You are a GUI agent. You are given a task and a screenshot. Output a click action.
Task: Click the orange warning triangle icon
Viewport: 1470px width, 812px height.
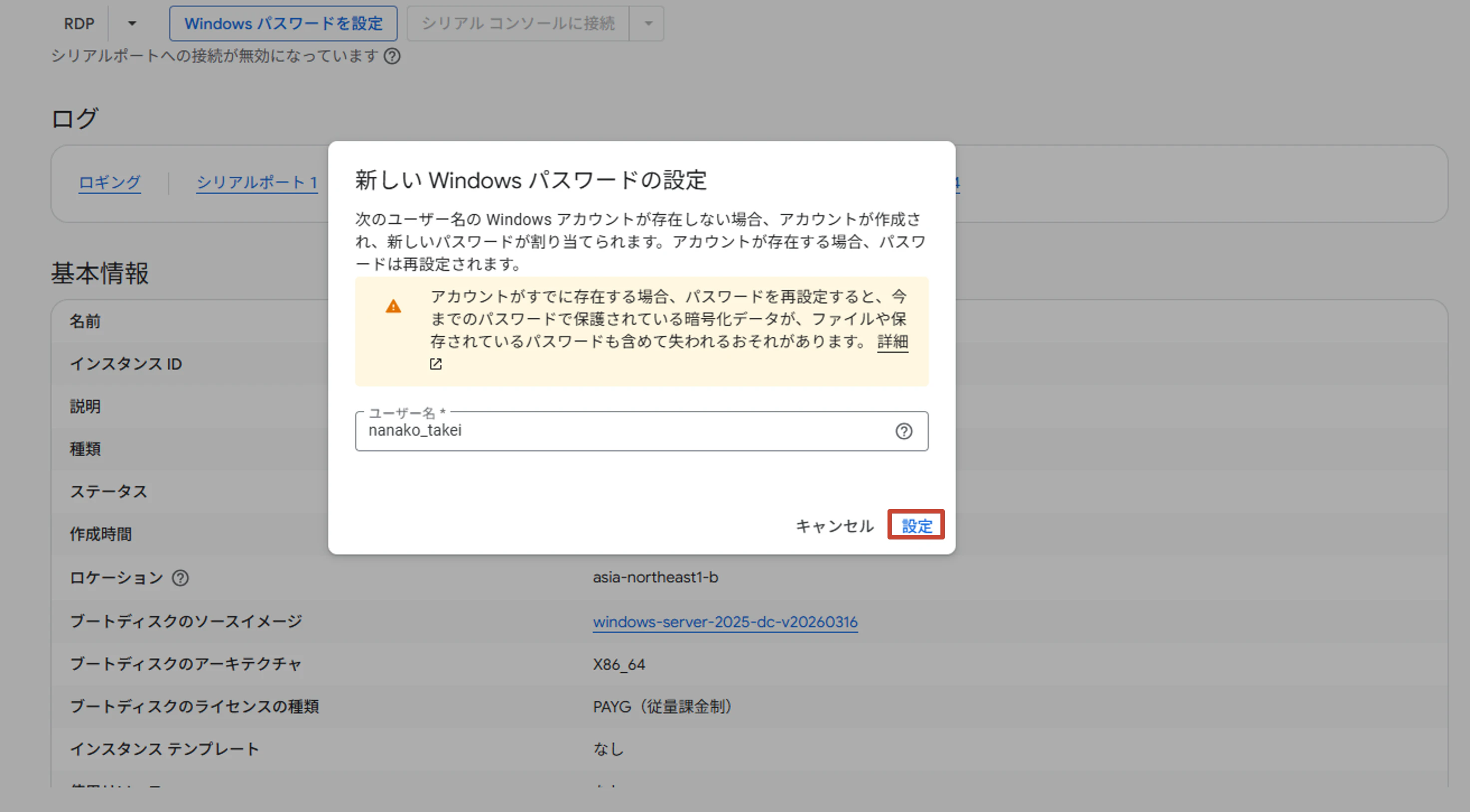pyautogui.click(x=393, y=306)
